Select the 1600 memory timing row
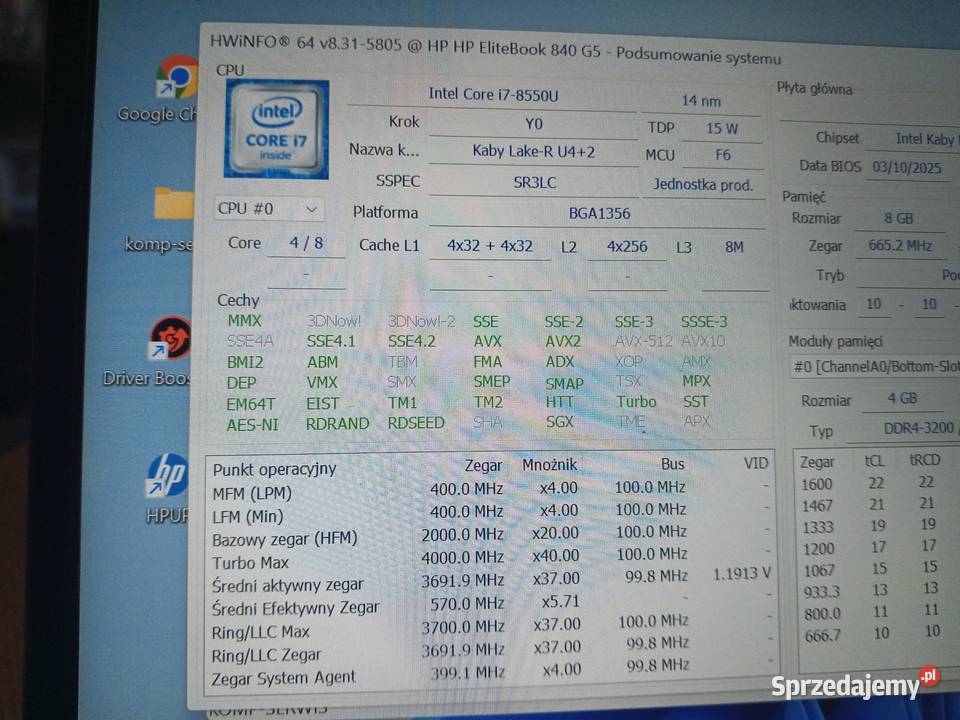This screenshot has width=960, height=720. [x=879, y=484]
